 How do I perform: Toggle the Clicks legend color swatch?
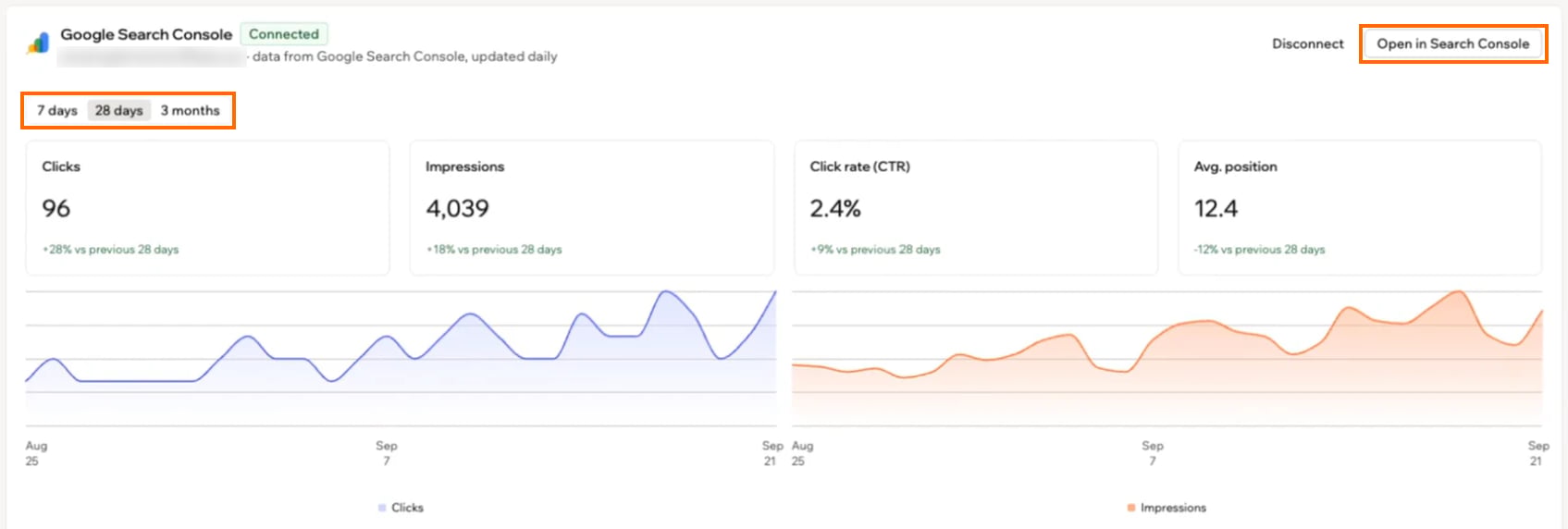(382, 508)
